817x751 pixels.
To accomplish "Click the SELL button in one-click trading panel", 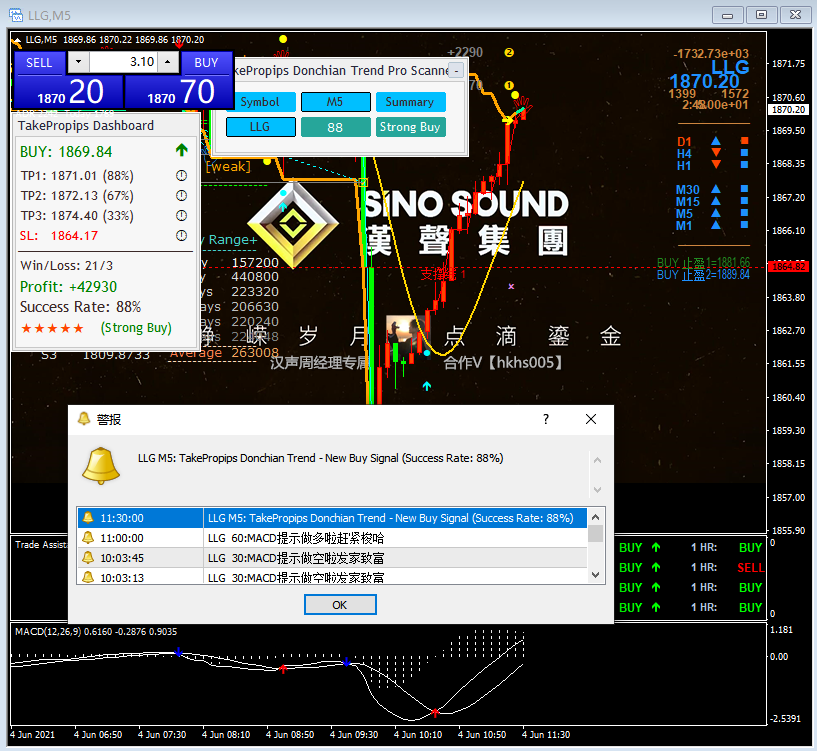I will click(x=39, y=63).
